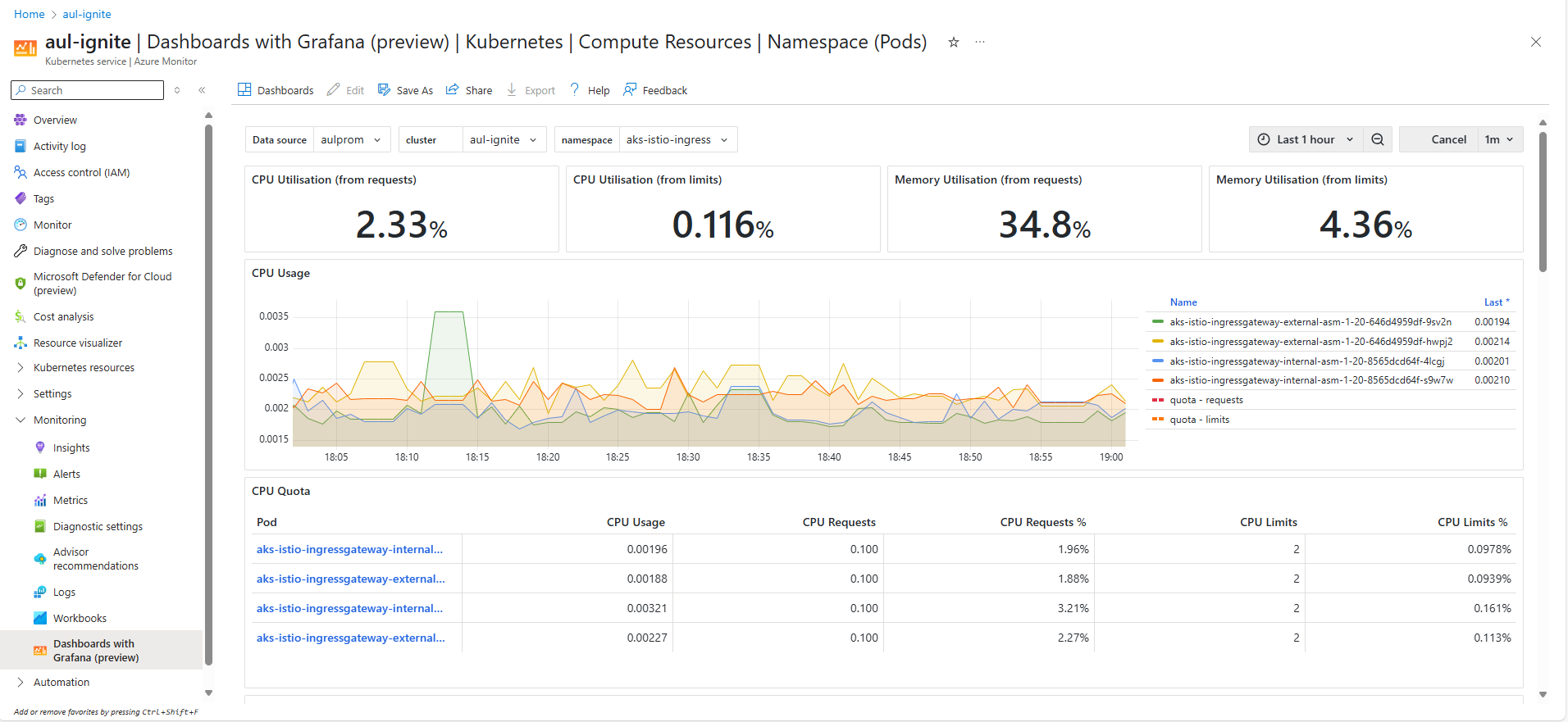
Task: Toggle the quota - requests series in legend
Action: pos(1206,400)
